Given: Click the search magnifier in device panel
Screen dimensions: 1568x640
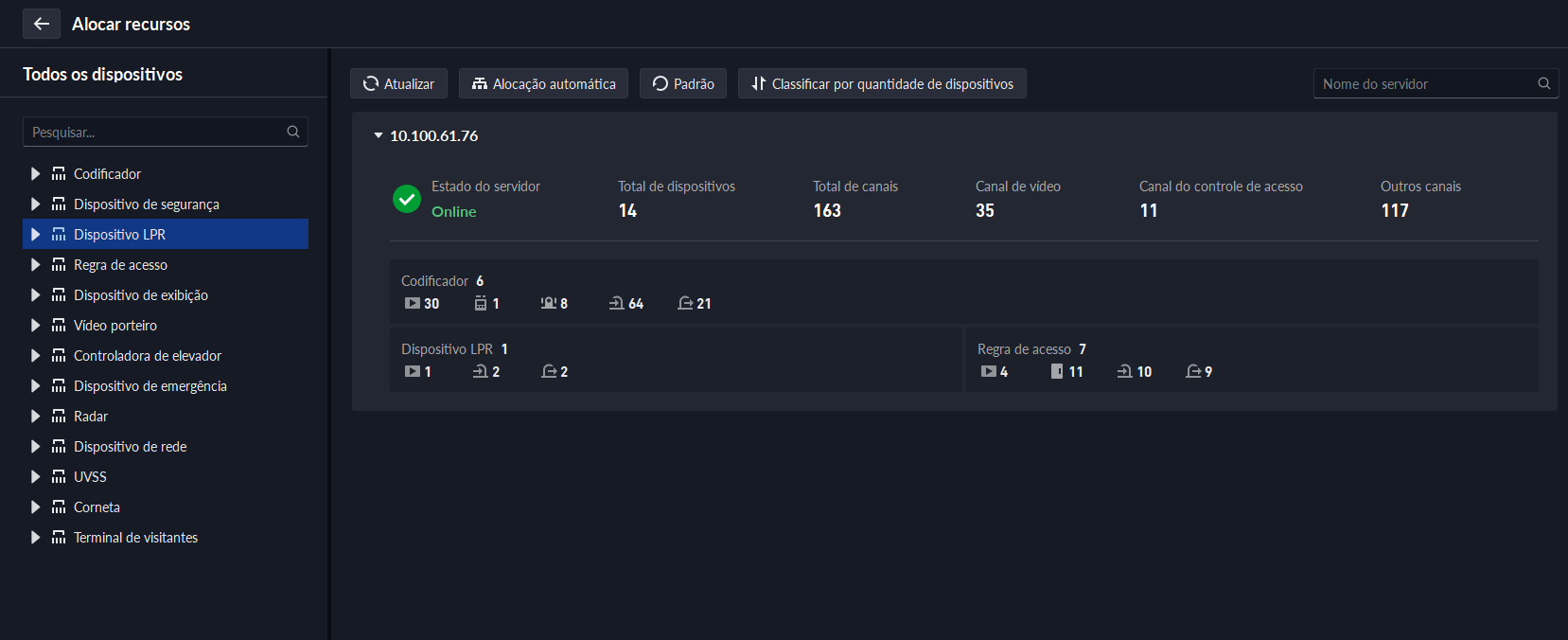Looking at the screenshot, I should [293, 132].
